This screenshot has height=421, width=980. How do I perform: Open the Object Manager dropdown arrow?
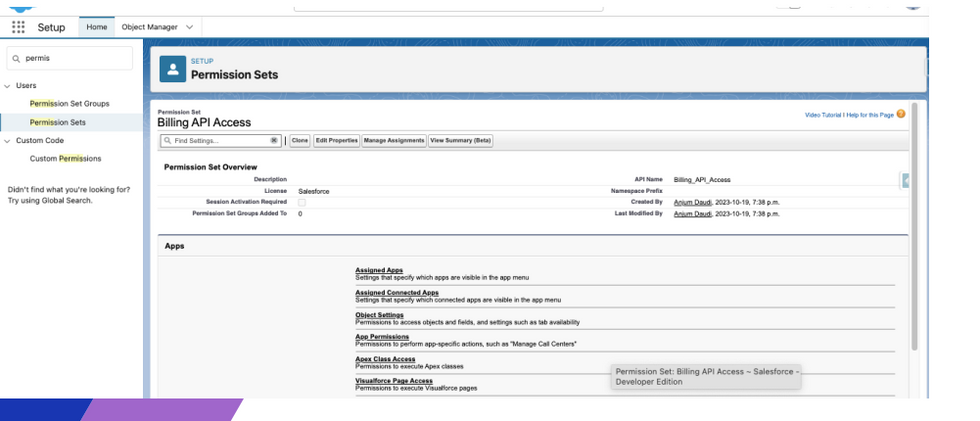click(x=190, y=27)
